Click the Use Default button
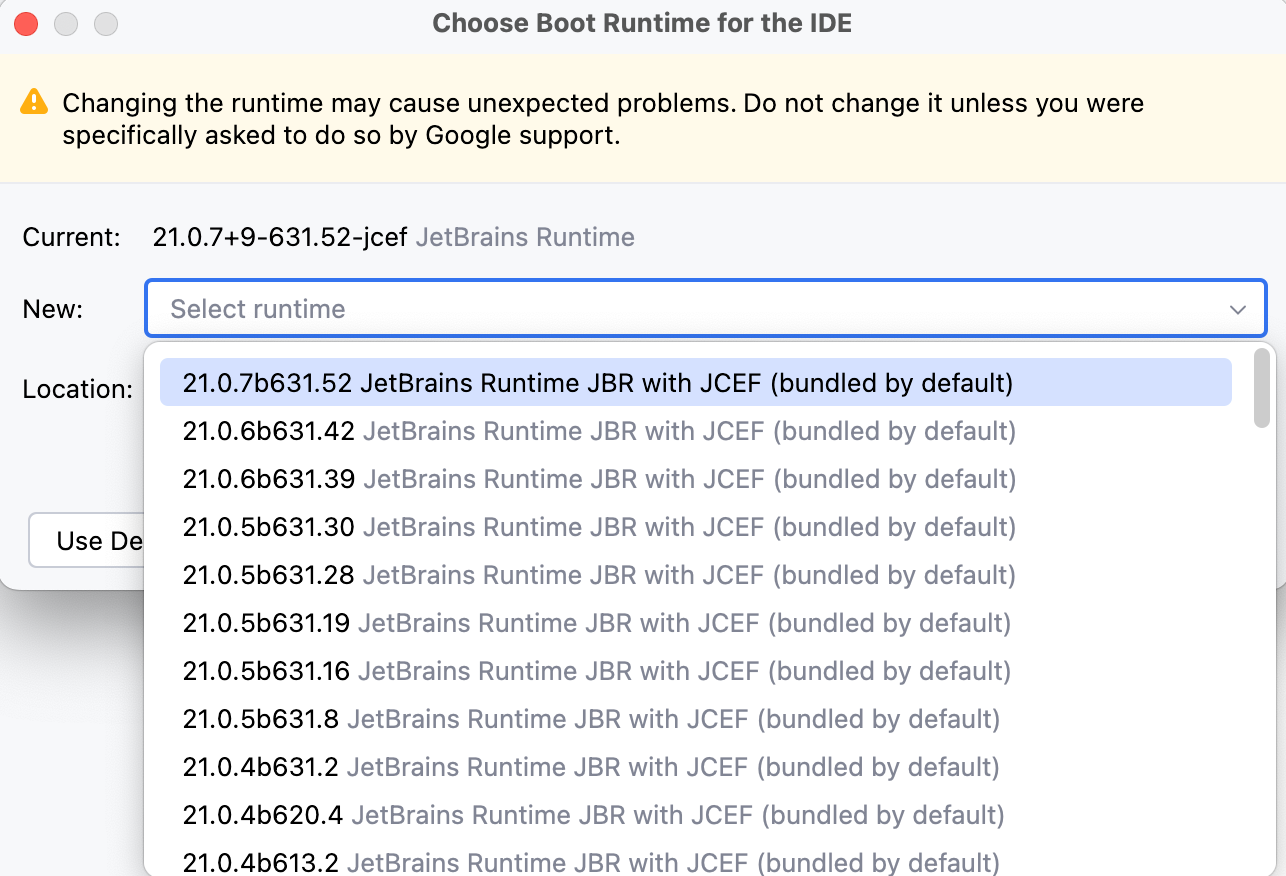 [88, 541]
